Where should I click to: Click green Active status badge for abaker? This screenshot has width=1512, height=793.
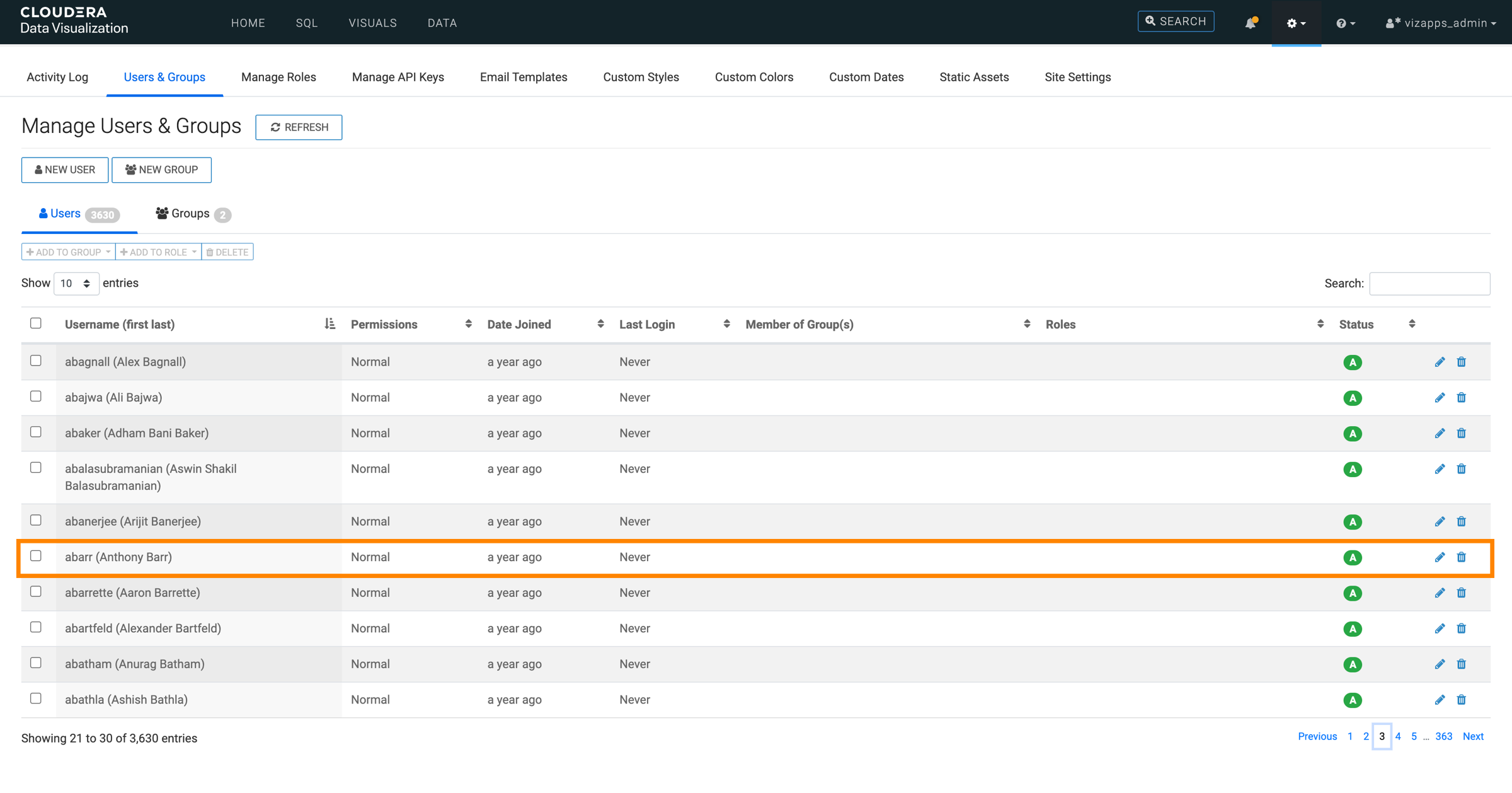tap(1352, 434)
